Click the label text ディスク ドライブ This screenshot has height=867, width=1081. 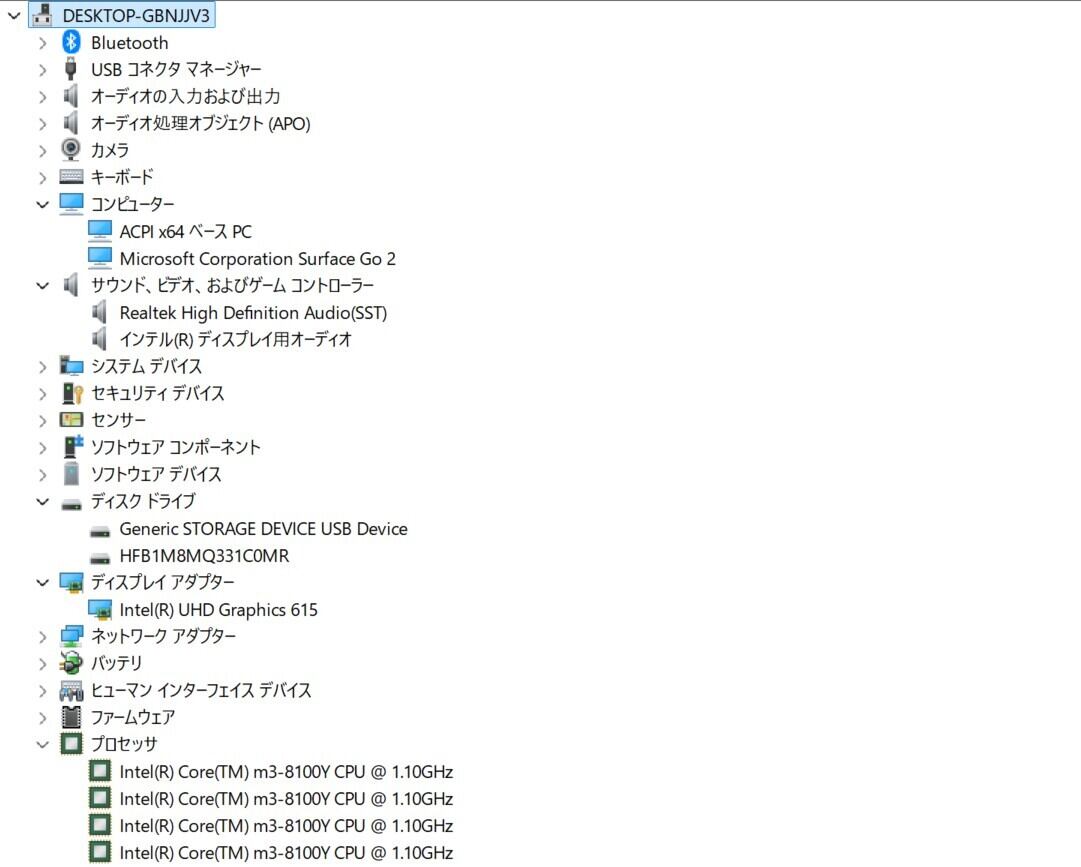click(143, 502)
